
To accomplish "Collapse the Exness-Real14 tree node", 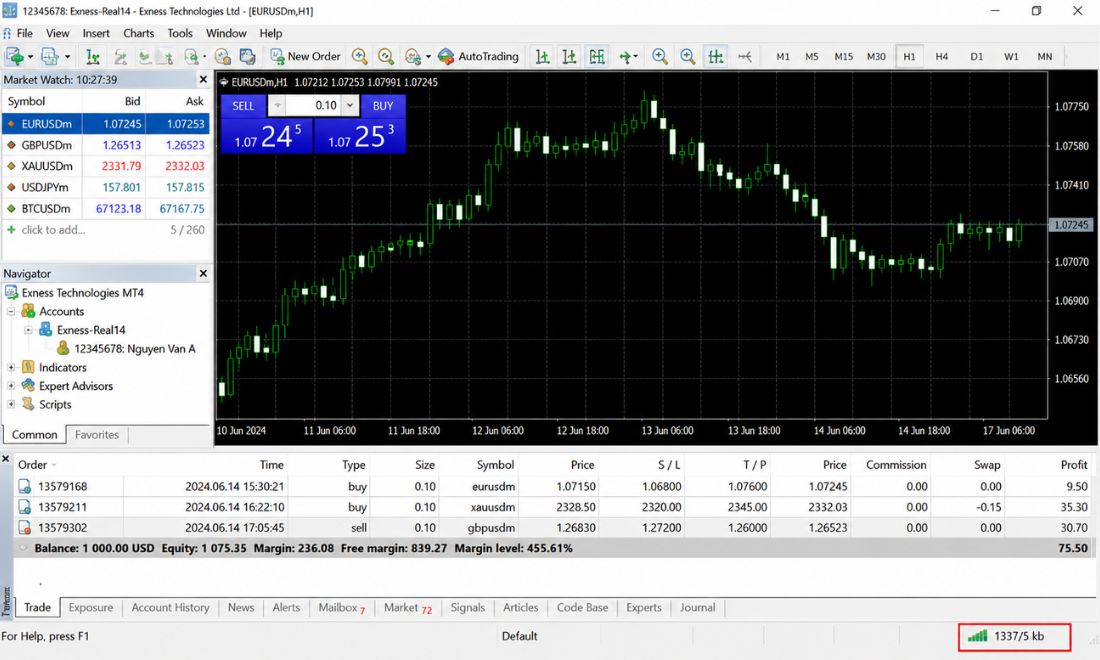I will point(28,330).
